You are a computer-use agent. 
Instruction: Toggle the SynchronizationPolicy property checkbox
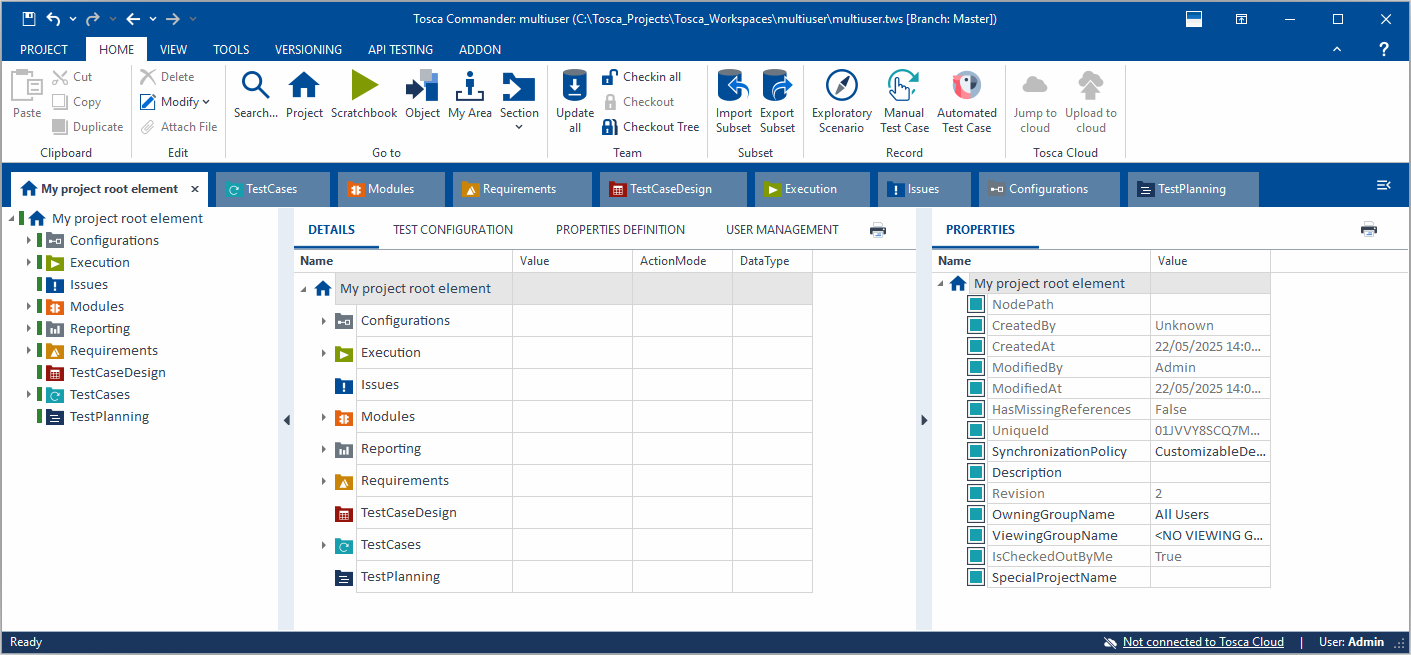pos(976,451)
